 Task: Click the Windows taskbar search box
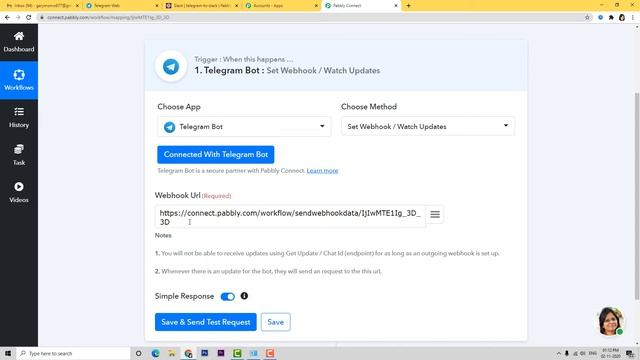pos(73,353)
